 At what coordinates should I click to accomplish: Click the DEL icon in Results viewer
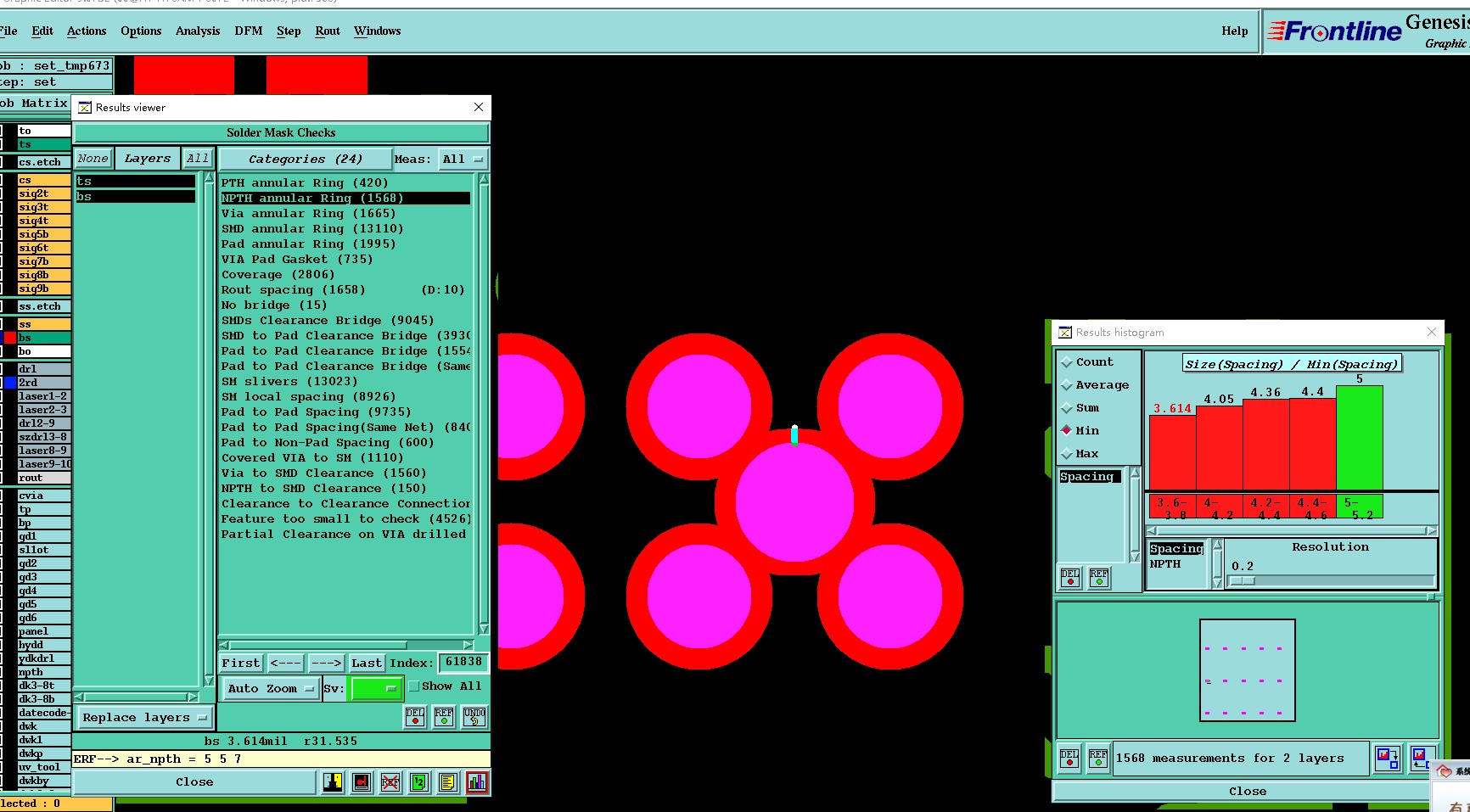click(415, 717)
